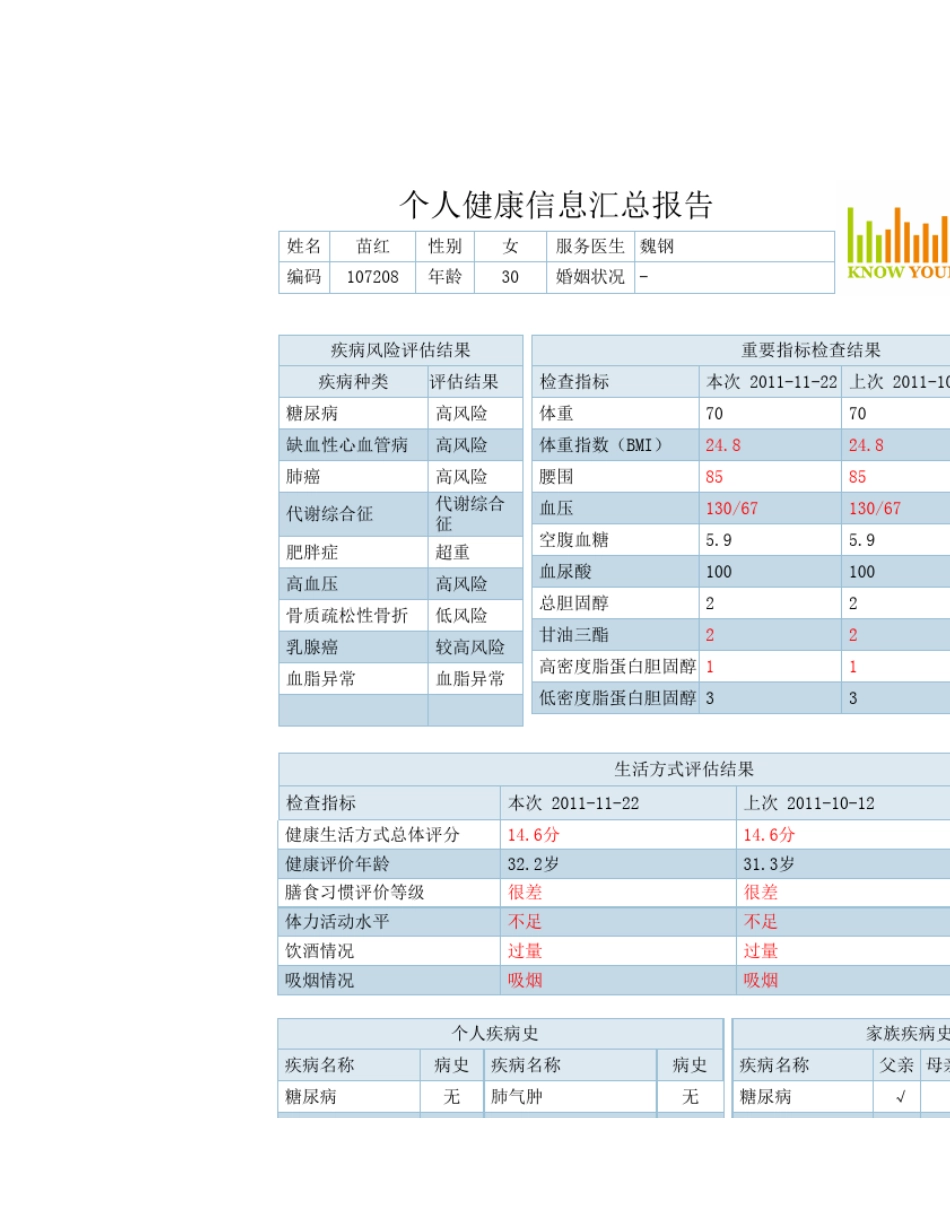Click the 甘油三酯 indicator label
Image resolution: width=950 pixels, height=1230 pixels.
click(x=574, y=635)
